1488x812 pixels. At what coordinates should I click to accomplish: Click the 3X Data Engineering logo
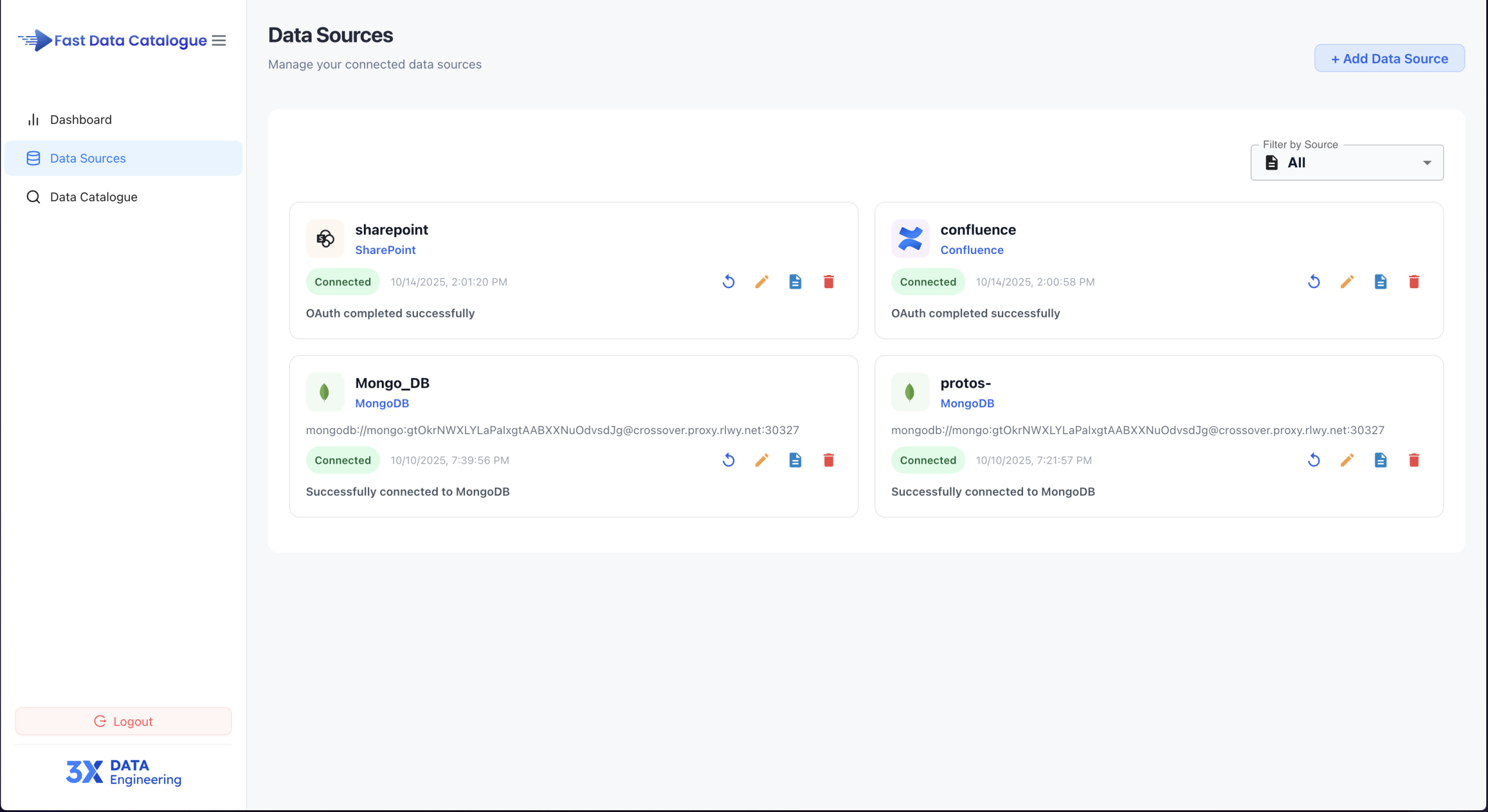123,772
